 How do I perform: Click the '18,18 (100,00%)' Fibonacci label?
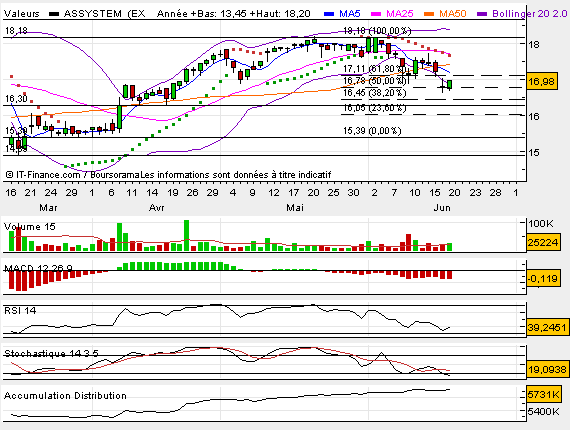pyautogui.click(x=377, y=31)
